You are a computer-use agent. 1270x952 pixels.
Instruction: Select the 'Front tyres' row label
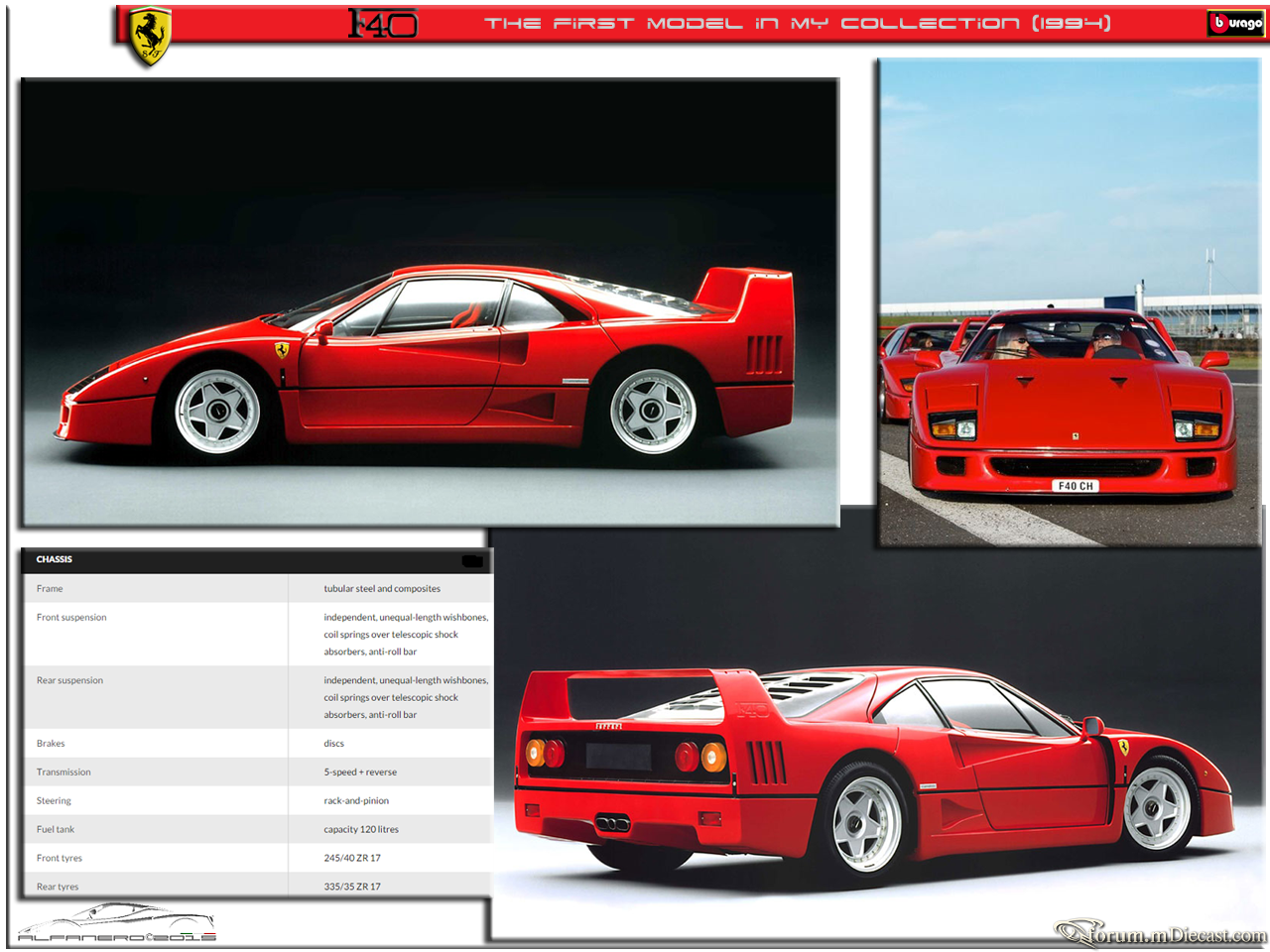[x=60, y=859]
